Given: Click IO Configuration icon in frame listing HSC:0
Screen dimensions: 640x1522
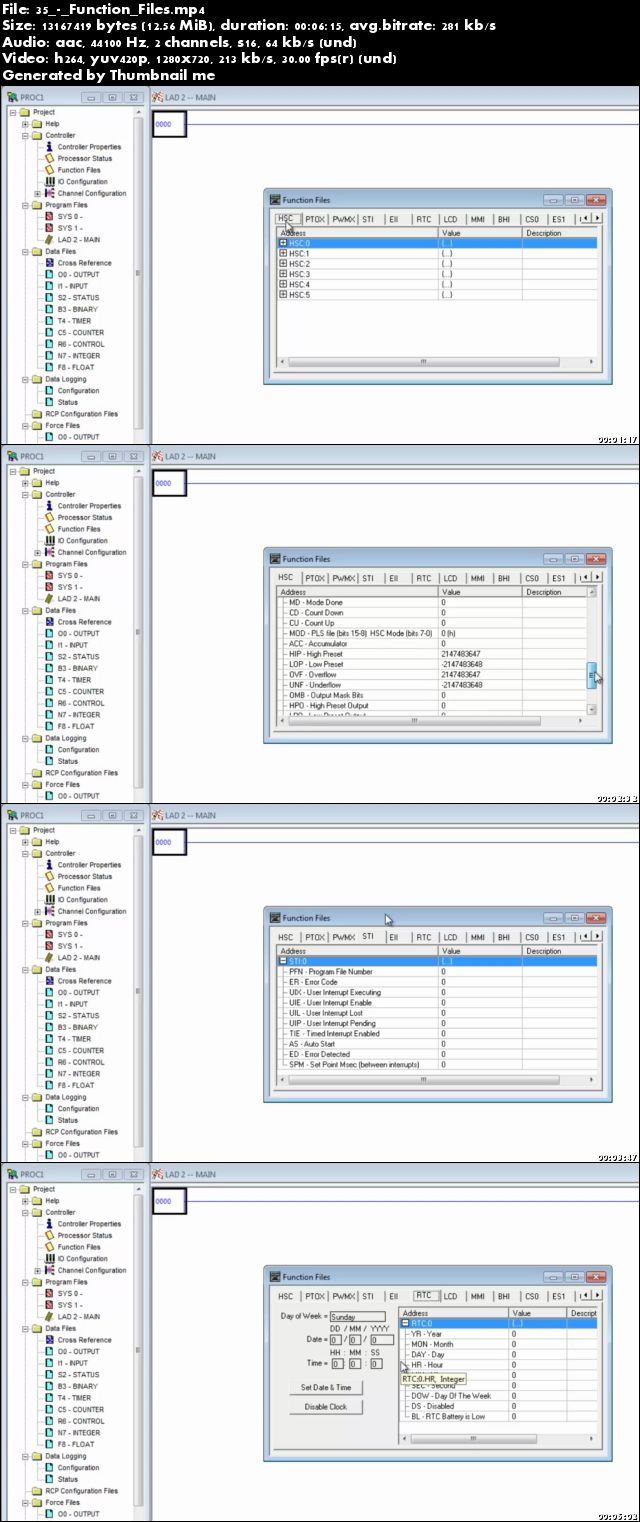Looking at the screenshot, I should (x=50, y=182).
